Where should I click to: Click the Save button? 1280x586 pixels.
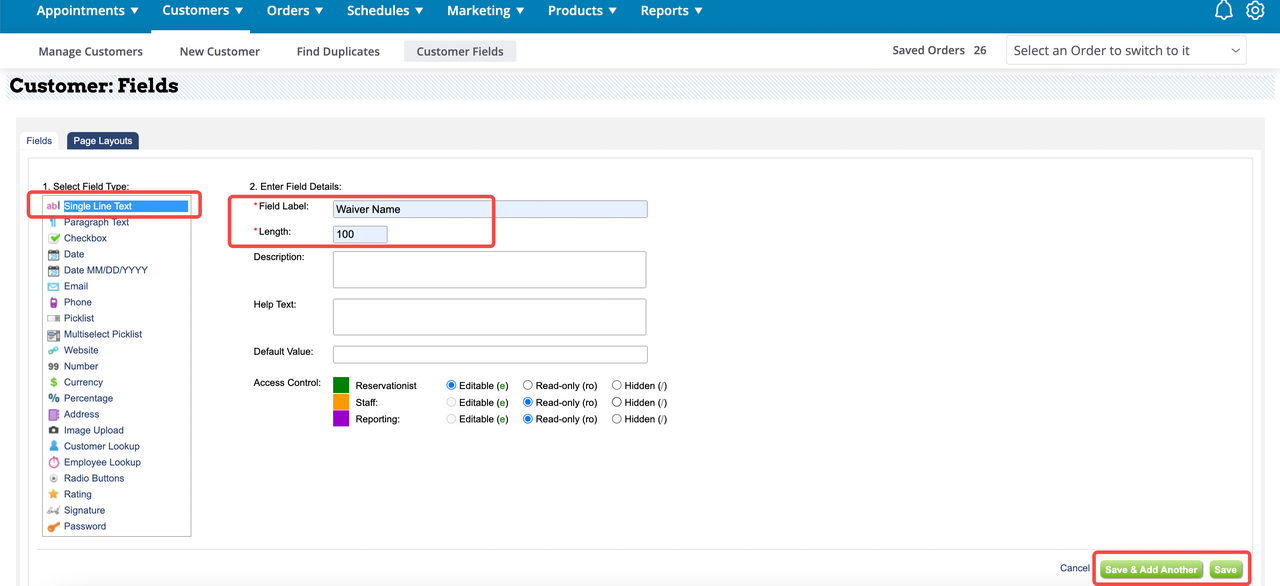pyautogui.click(x=1225, y=569)
